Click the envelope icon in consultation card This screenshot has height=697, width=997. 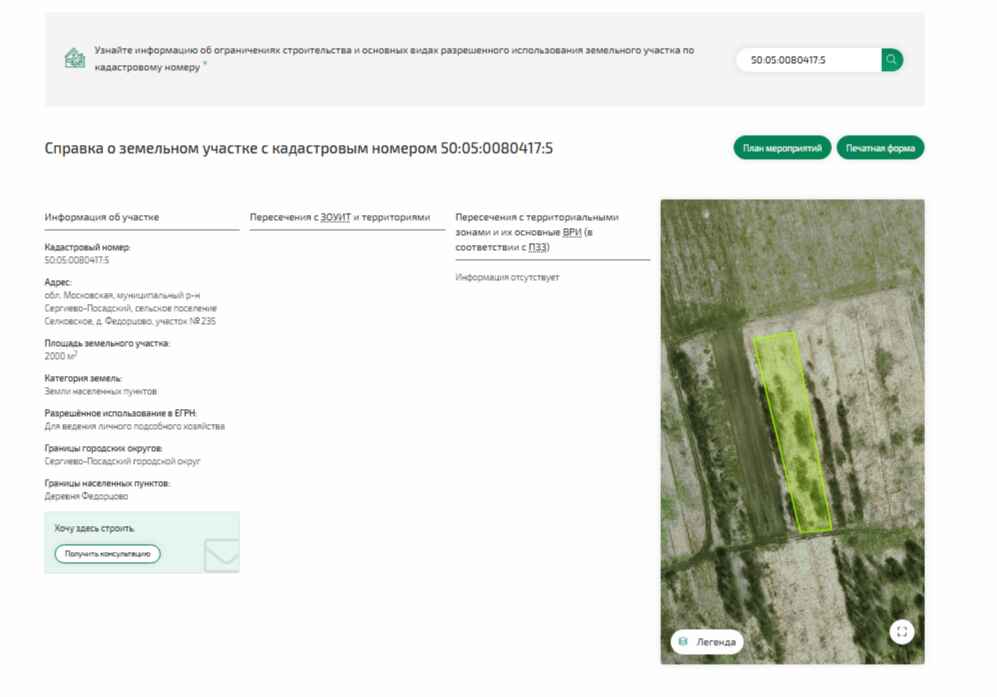222,555
